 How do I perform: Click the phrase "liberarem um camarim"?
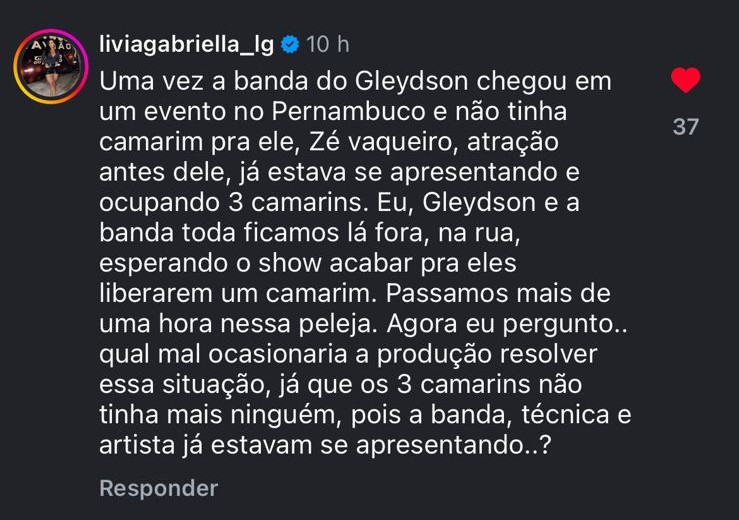coord(238,297)
